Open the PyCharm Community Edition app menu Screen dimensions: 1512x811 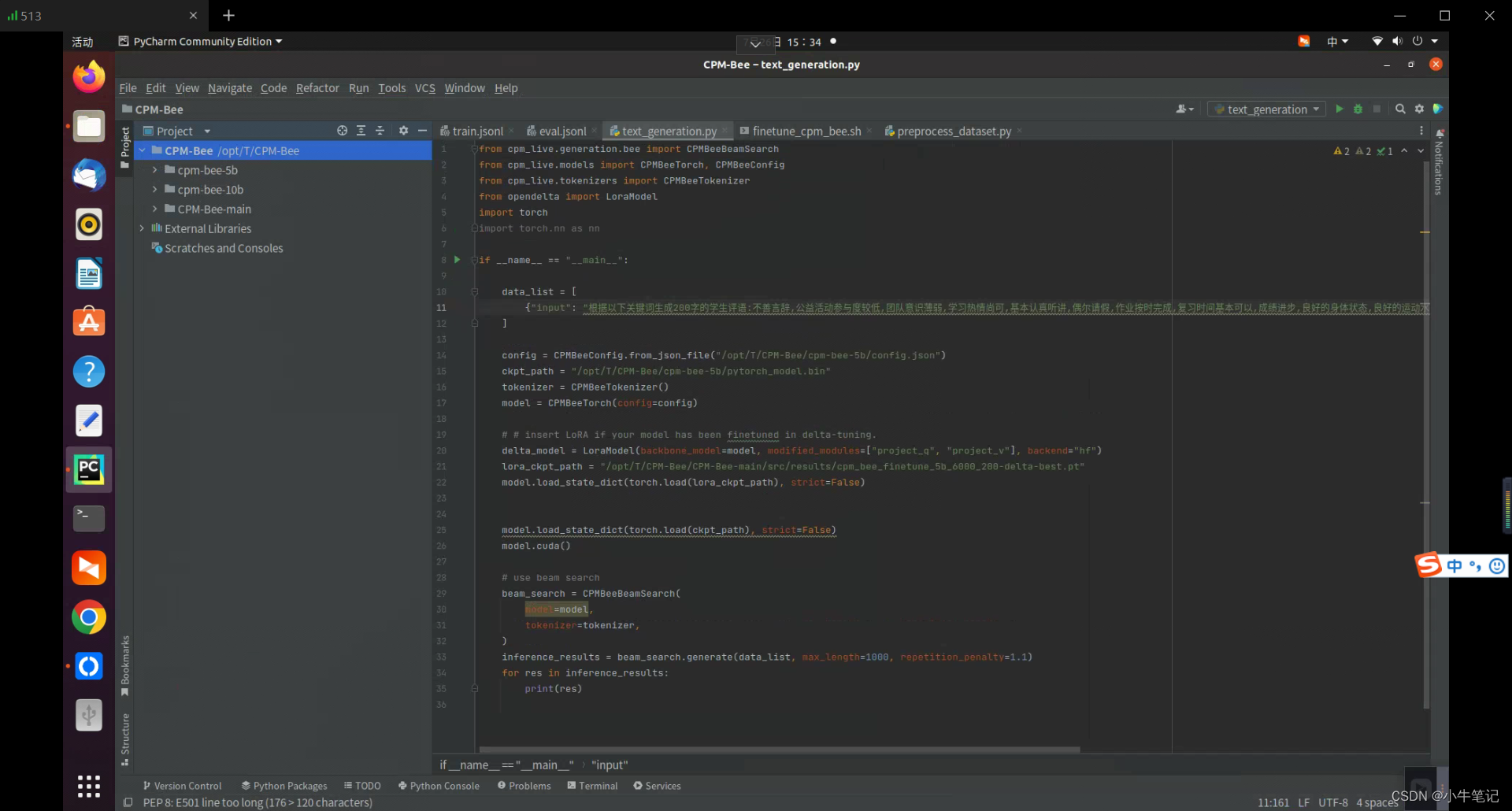pyautogui.click(x=200, y=42)
